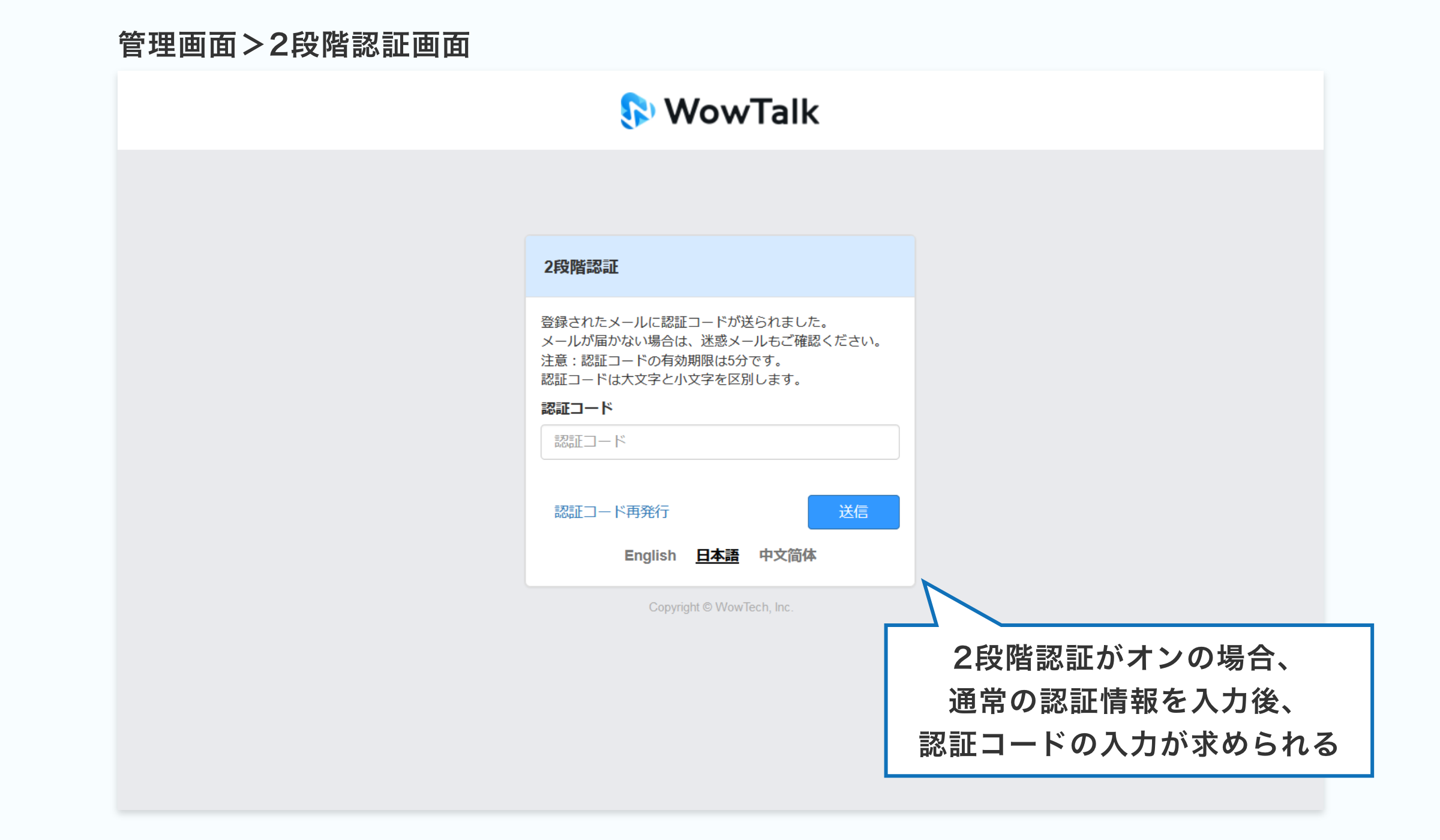Screen dimensions: 1440x840
Task: Focus the 認証コード input field
Action: [719, 442]
